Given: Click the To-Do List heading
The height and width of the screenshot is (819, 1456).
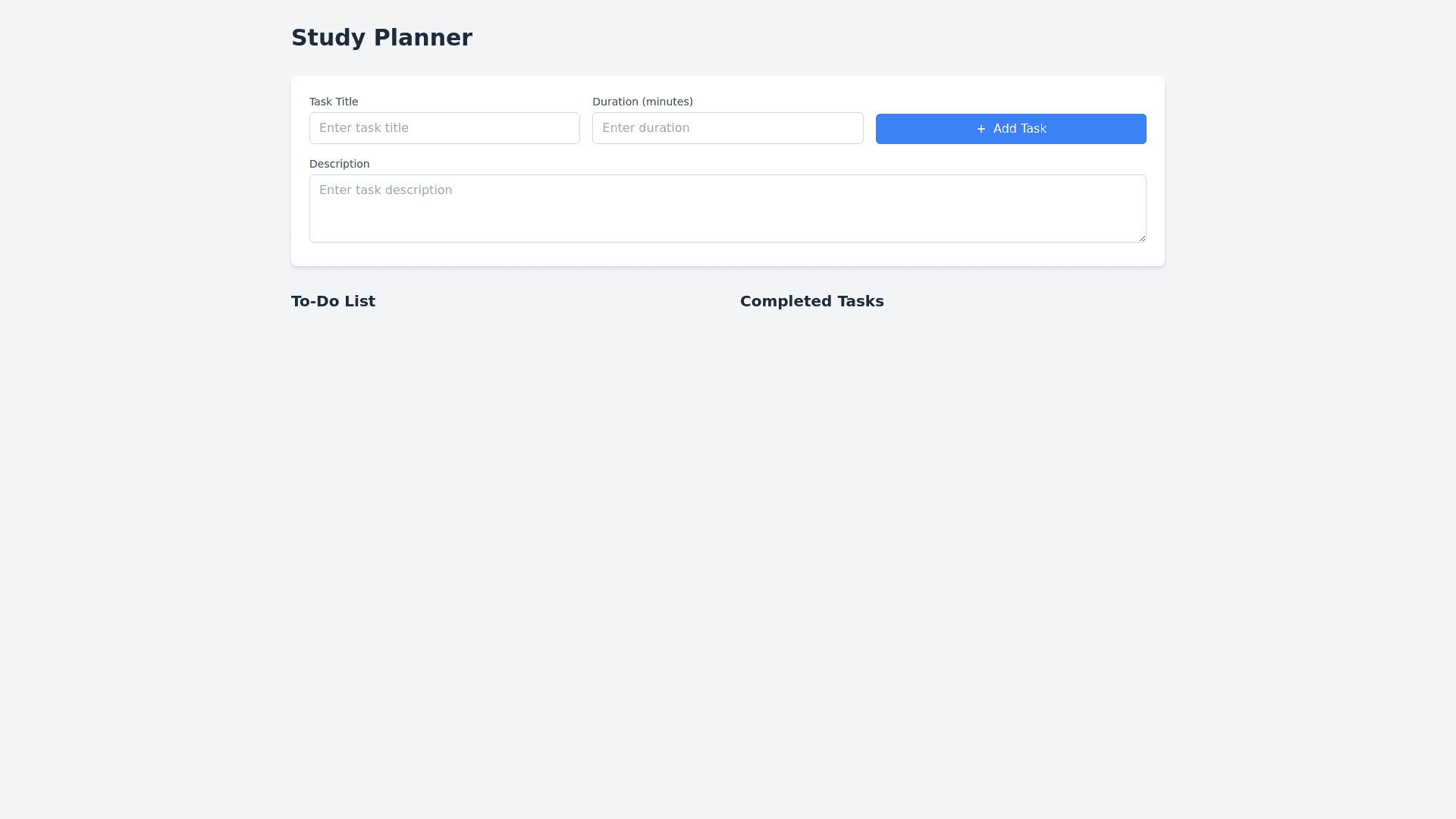Looking at the screenshot, I should tap(333, 301).
